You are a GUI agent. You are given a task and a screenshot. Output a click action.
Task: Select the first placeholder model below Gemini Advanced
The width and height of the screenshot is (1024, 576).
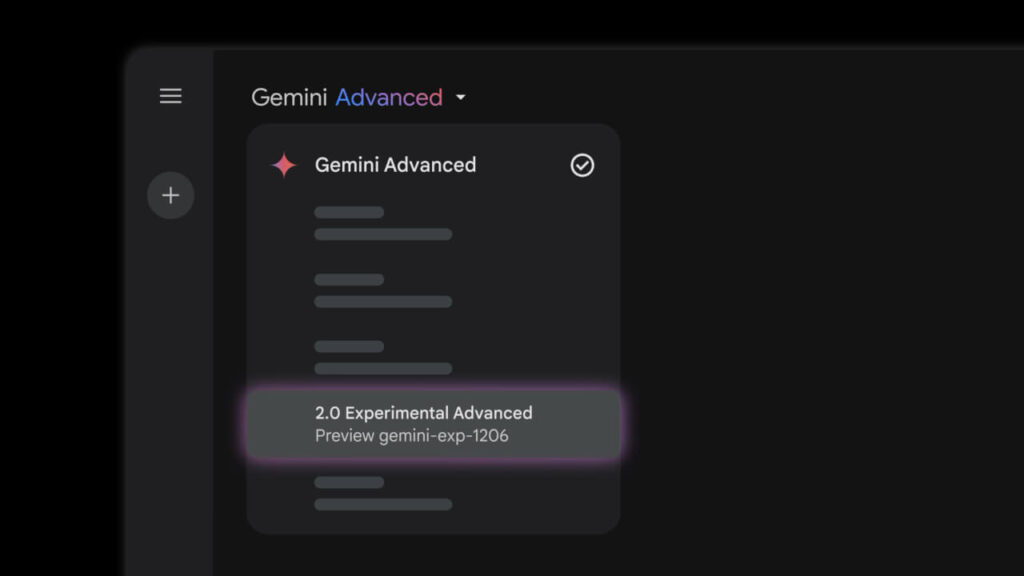pyautogui.click(x=383, y=223)
